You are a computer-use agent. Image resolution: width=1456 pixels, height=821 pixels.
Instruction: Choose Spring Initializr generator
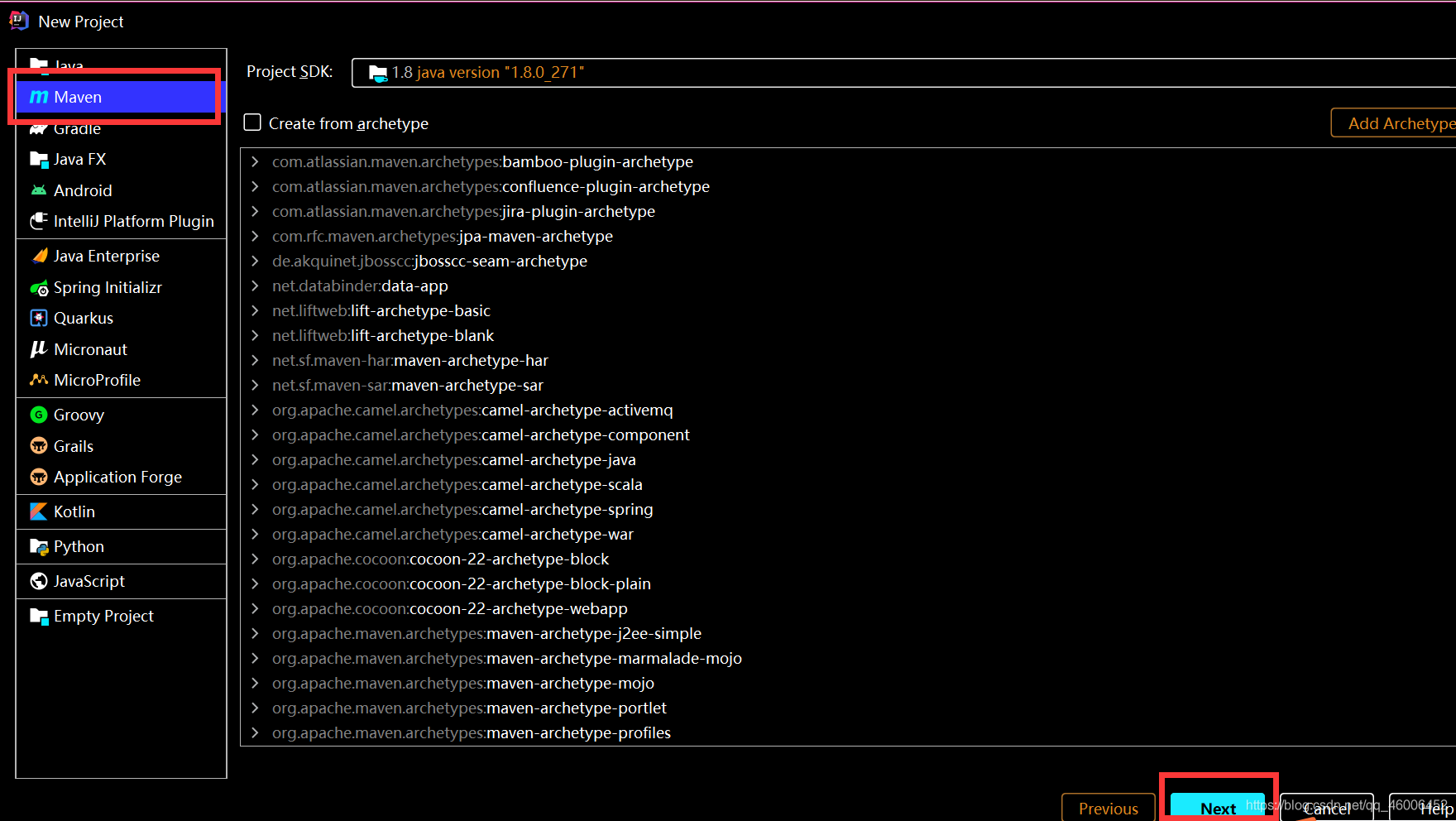tap(121, 287)
